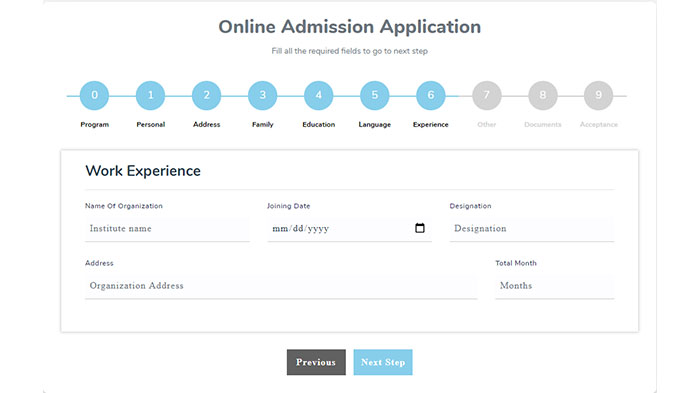Image resolution: width=700 pixels, height=393 pixels.
Task: Click the Previous button
Action: click(x=316, y=362)
